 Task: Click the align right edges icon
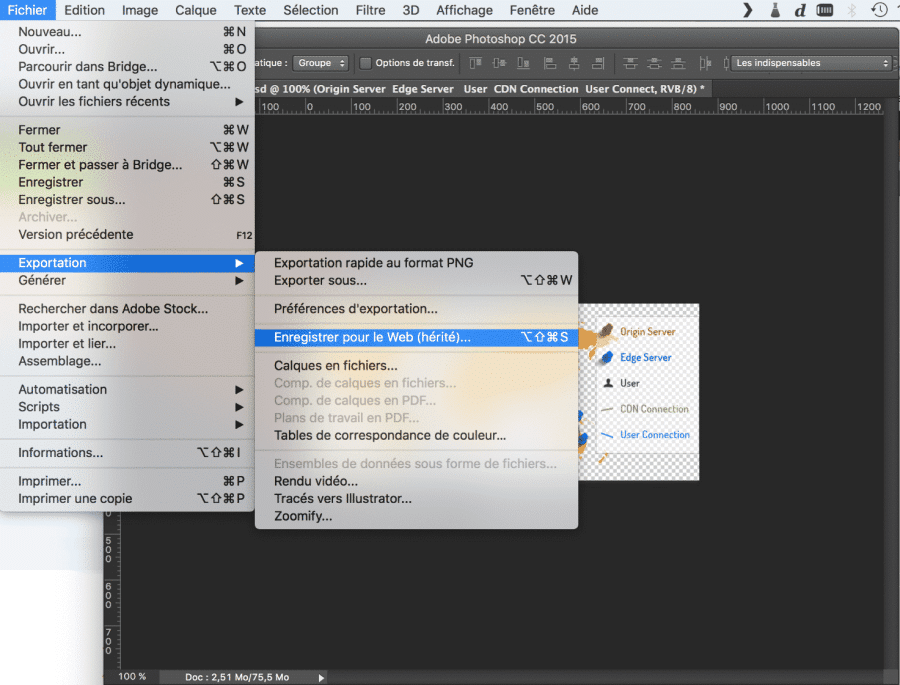[x=597, y=63]
